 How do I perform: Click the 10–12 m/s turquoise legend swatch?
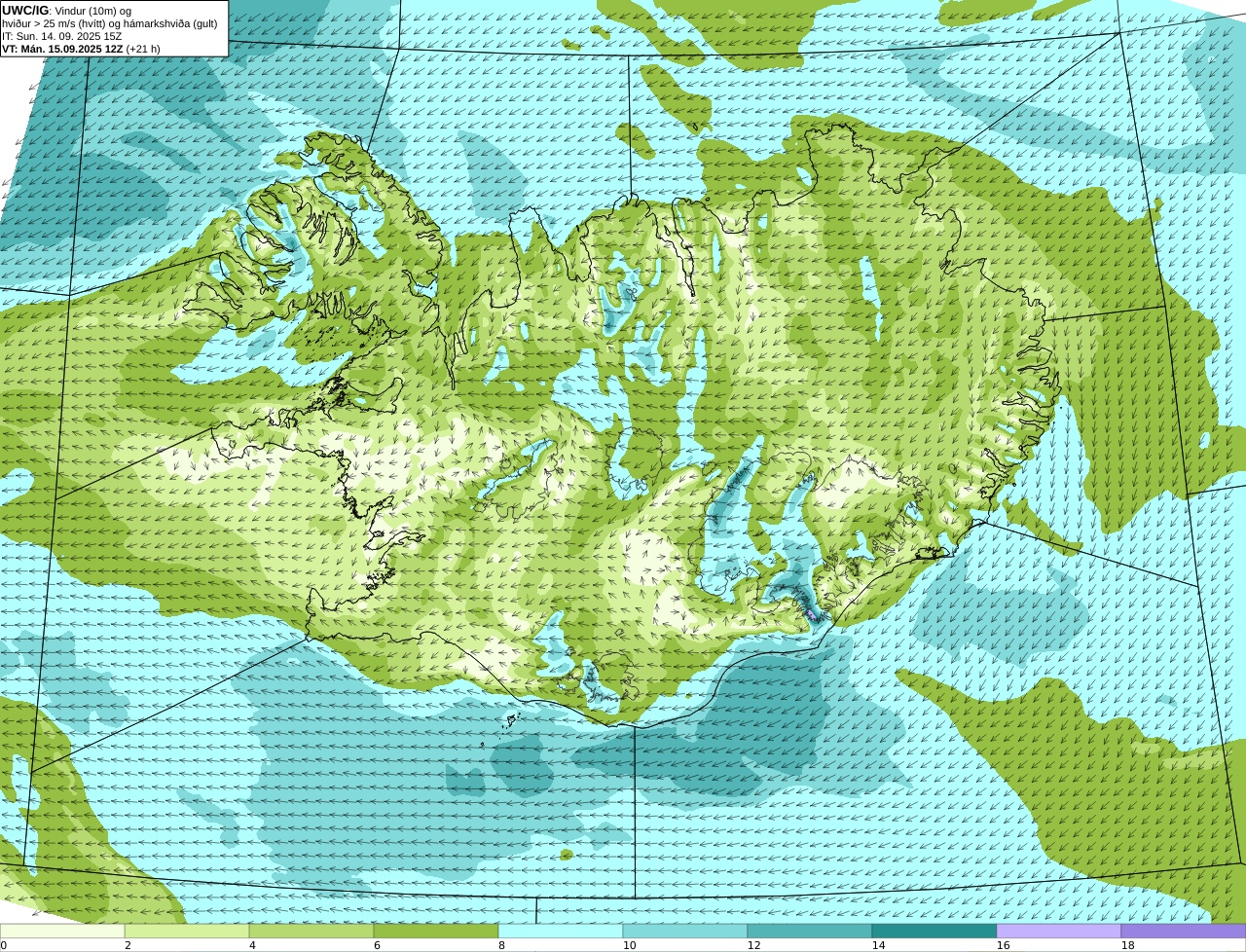point(685,931)
